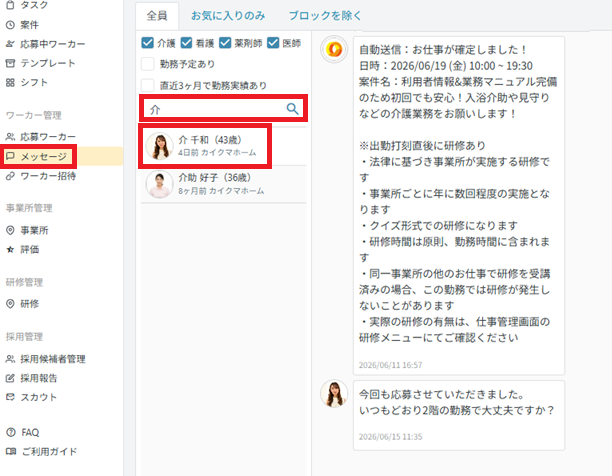Switch to お気に入りのみ tab
Viewport: 612px width, 476px height.
pyautogui.click(x=228, y=16)
